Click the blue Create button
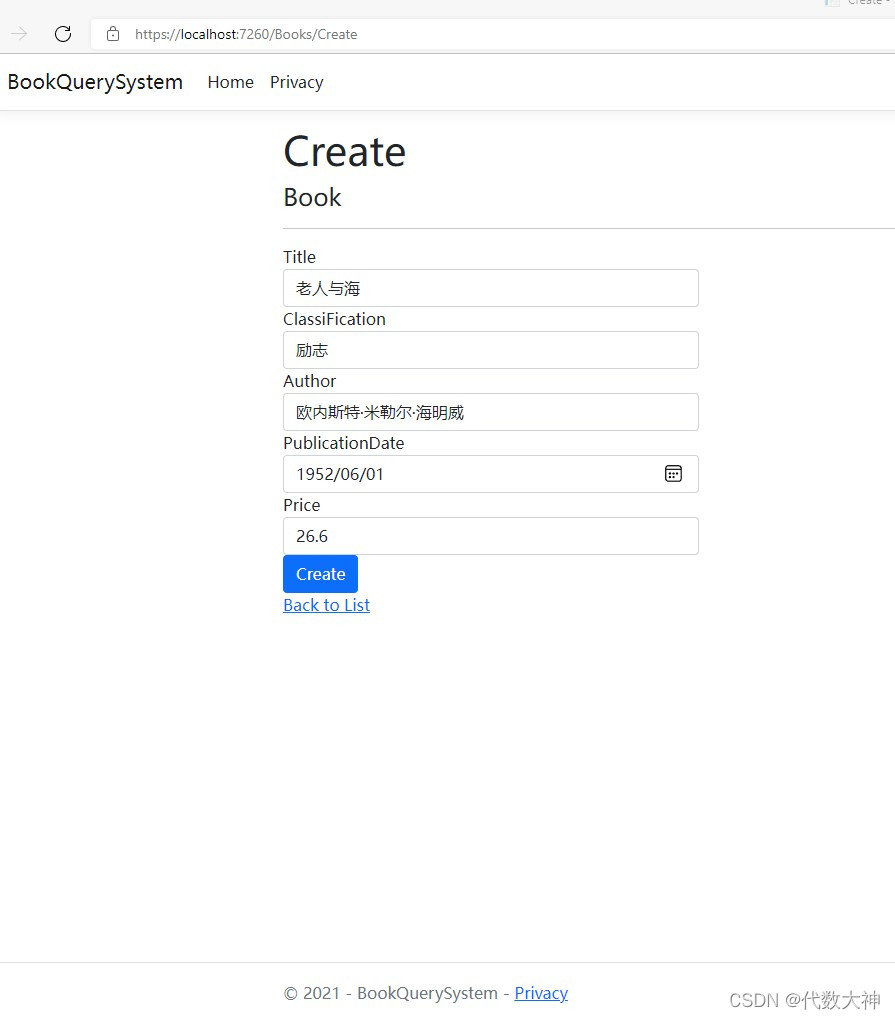Image resolution: width=895 pixels, height=1019 pixels. [x=320, y=574]
